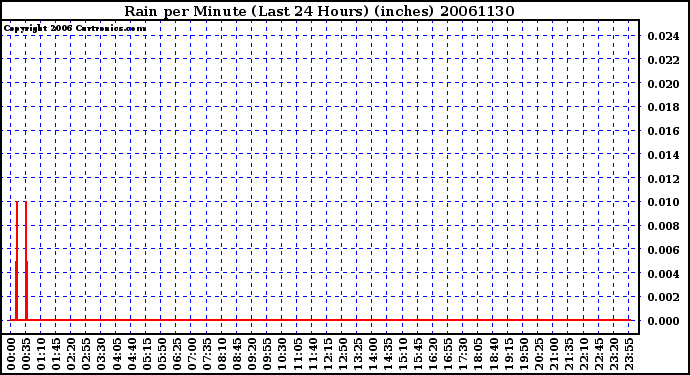The height and width of the screenshot is (375, 690).
Task: Click the 15:45 time axis label
Action: pos(418,354)
